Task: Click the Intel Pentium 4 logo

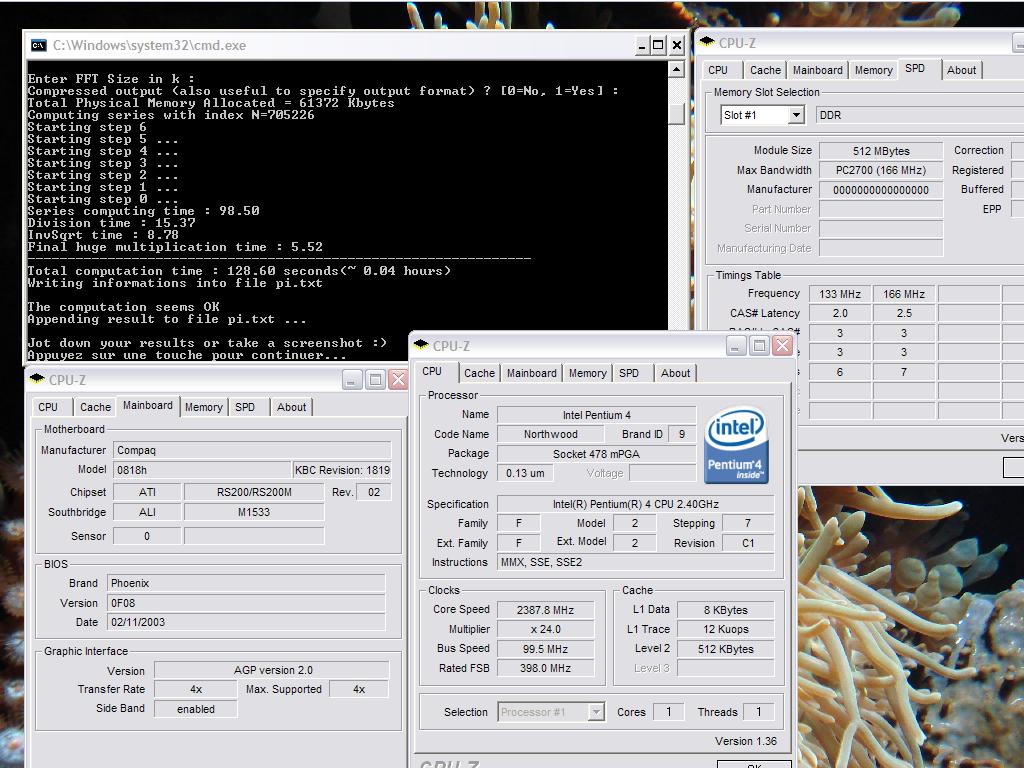Action: click(x=737, y=445)
